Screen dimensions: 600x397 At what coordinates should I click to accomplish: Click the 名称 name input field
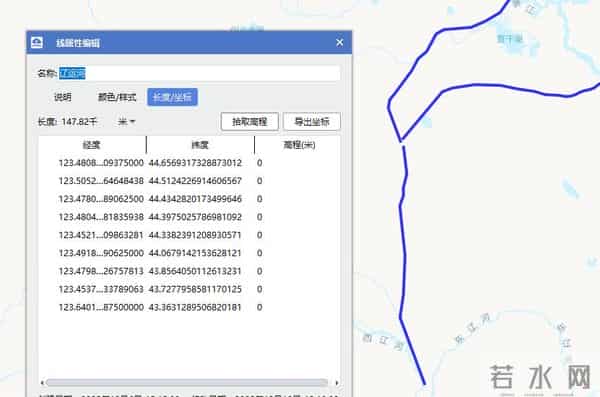[199, 73]
